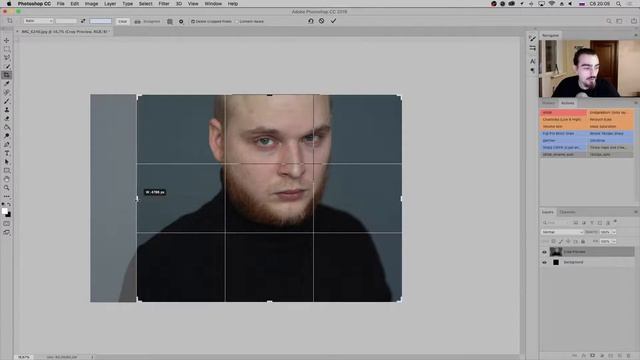Select the Healing Brush tool
The image size is (640, 360).
click(7, 92)
